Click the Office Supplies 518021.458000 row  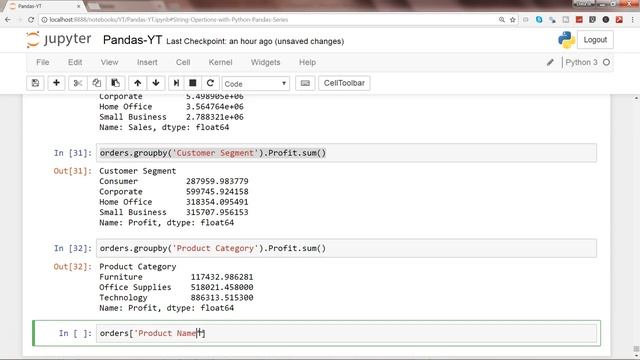[x=176, y=287]
